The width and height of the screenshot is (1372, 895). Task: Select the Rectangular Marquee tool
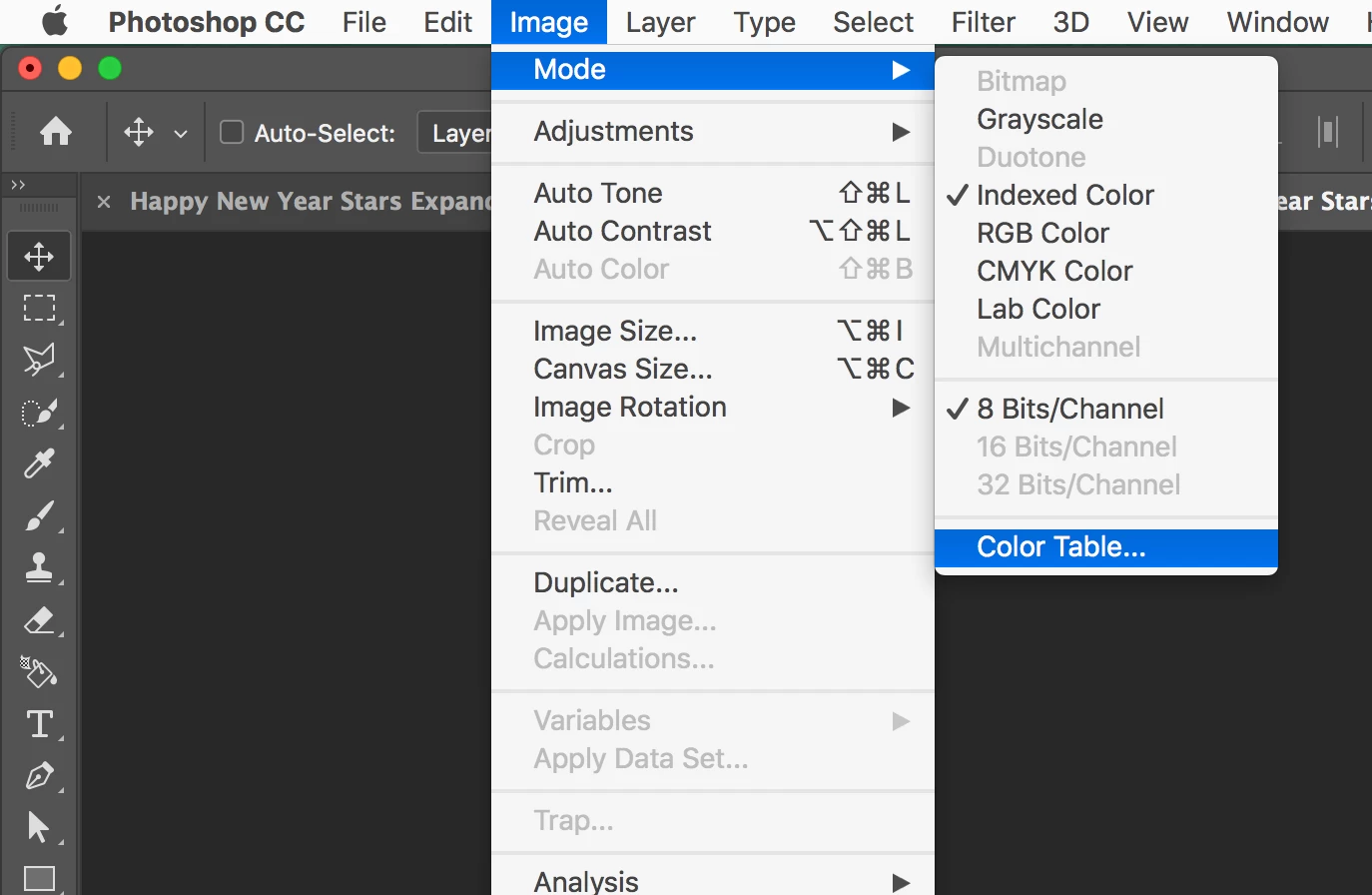pos(39,308)
